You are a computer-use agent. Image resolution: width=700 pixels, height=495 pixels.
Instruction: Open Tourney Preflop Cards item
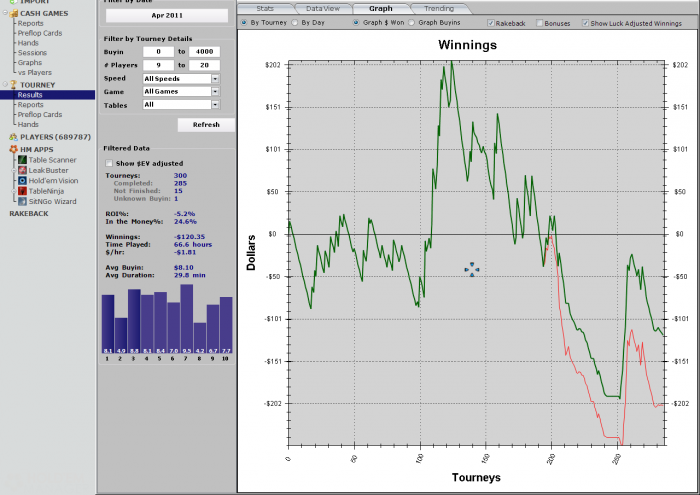click(40, 114)
